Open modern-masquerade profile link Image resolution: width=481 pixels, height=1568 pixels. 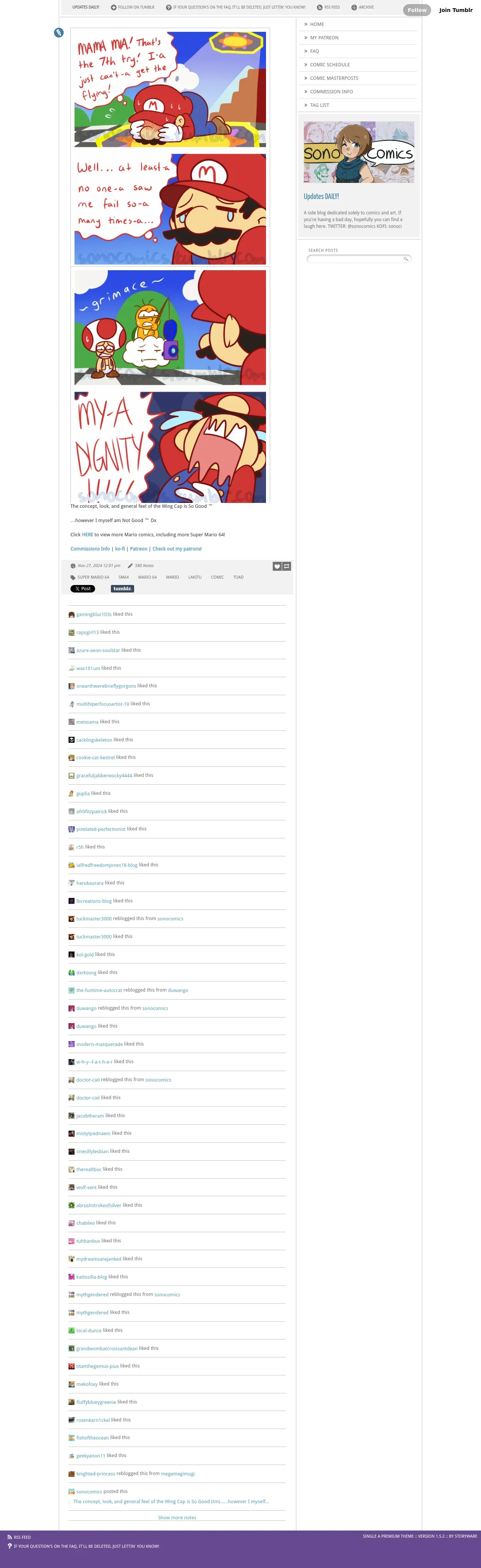pyautogui.click(x=100, y=1044)
